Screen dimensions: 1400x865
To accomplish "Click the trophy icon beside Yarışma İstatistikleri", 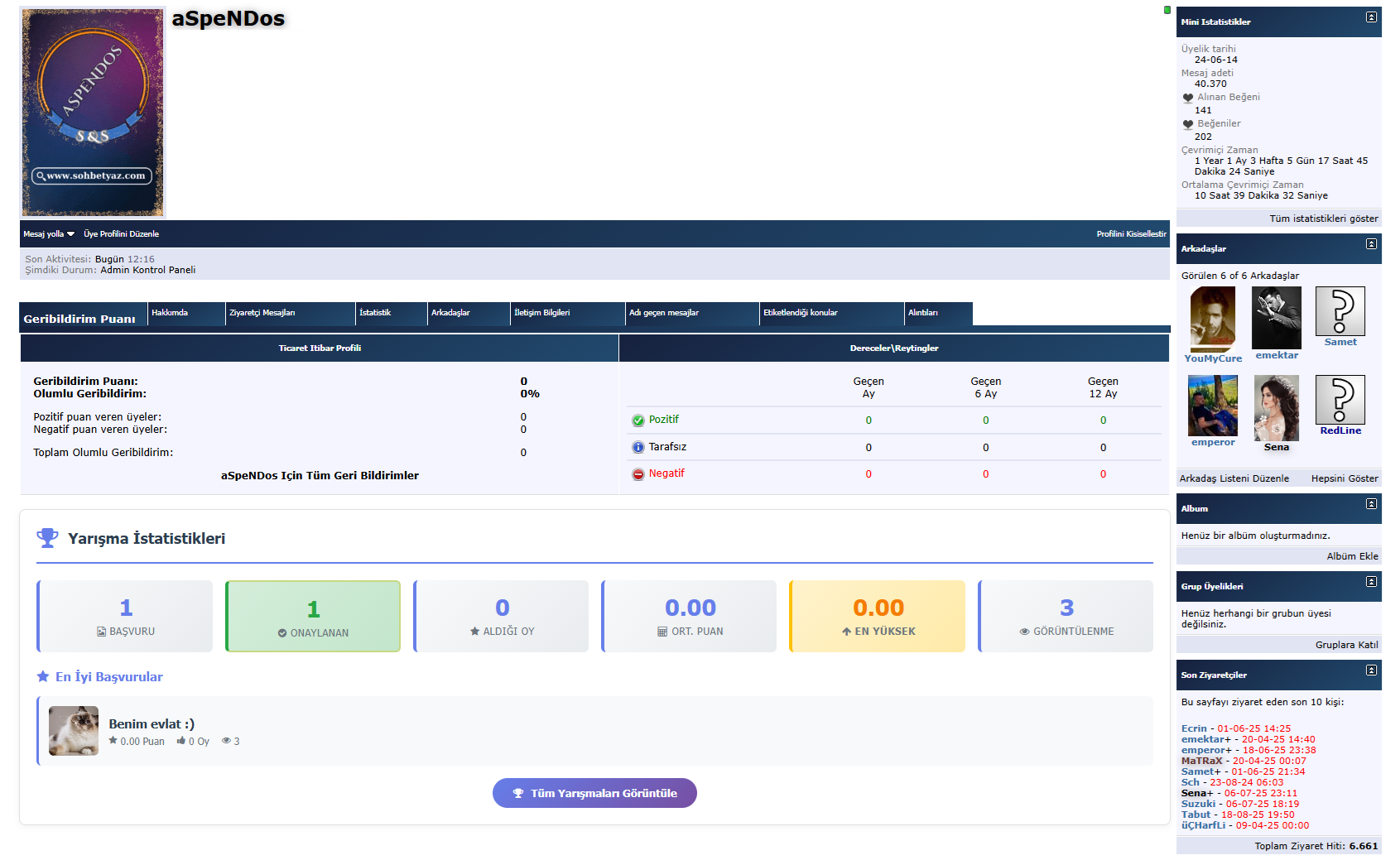I will tap(48, 538).
